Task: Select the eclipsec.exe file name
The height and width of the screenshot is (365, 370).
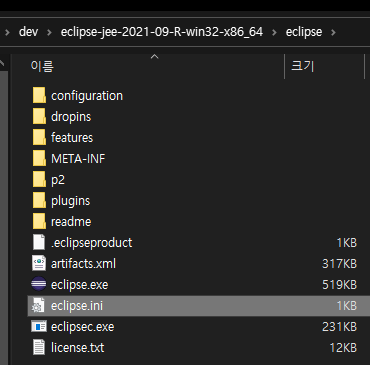Action: click(x=82, y=327)
